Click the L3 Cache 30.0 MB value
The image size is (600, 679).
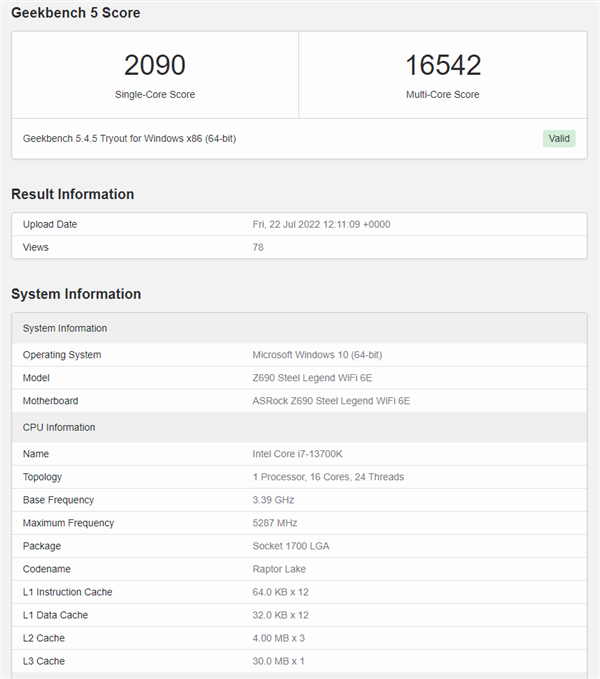[x=279, y=661]
